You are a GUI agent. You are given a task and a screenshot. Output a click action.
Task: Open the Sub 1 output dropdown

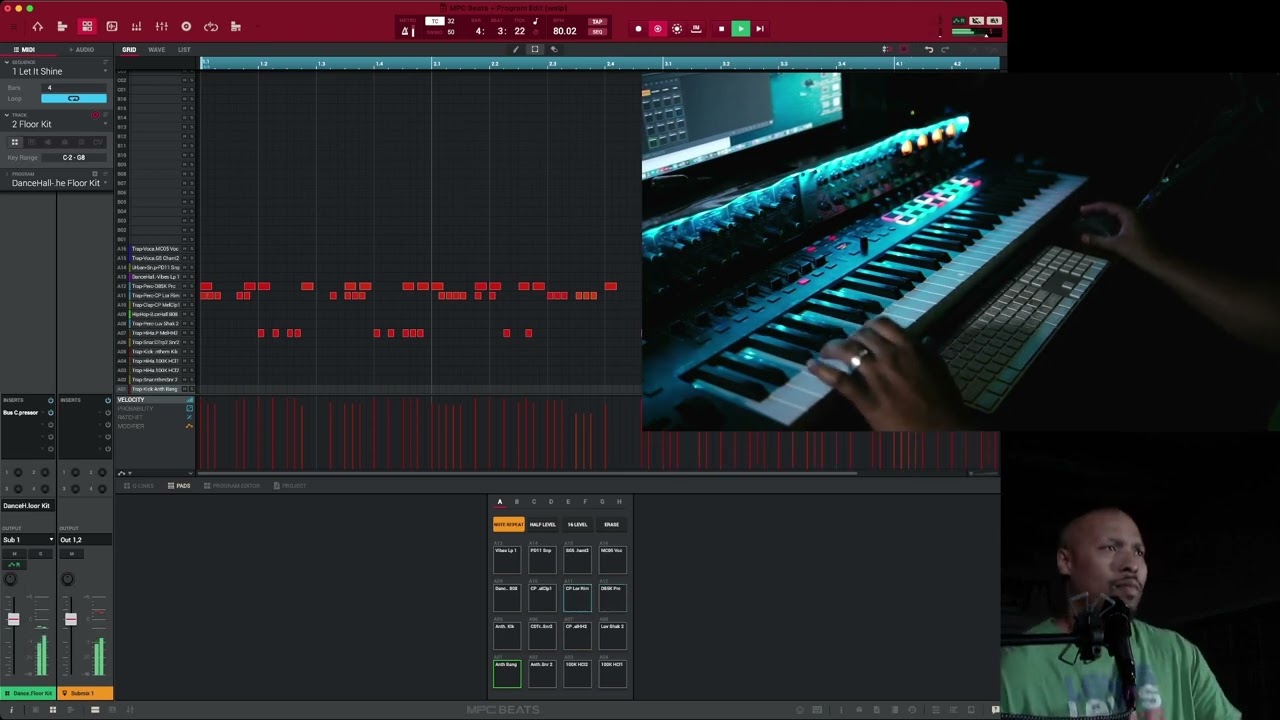(27, 540)
